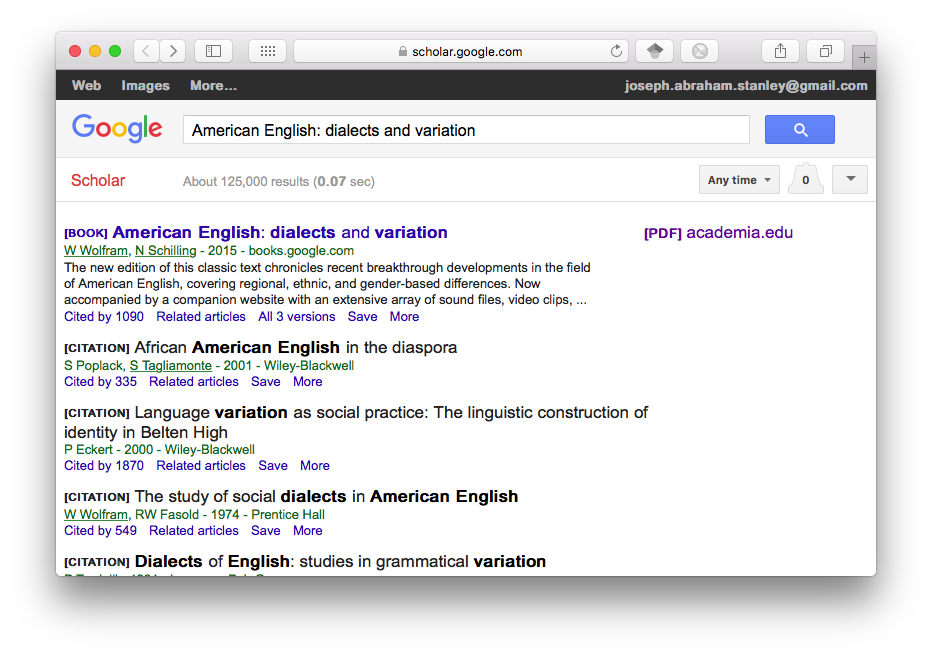Save the study of social dialects citation
The height and width of the screenshot is (656, 932).
click(266, 531)
